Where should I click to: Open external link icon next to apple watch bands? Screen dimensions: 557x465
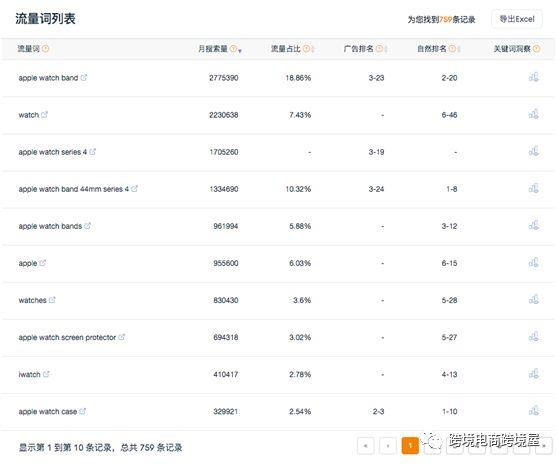tap(87, 226)
